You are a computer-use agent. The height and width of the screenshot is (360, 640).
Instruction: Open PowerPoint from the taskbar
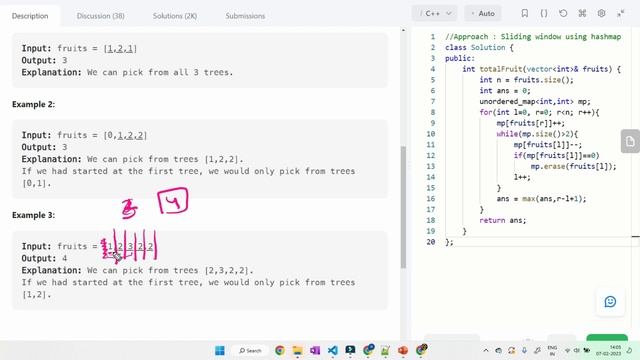[403, 351]
